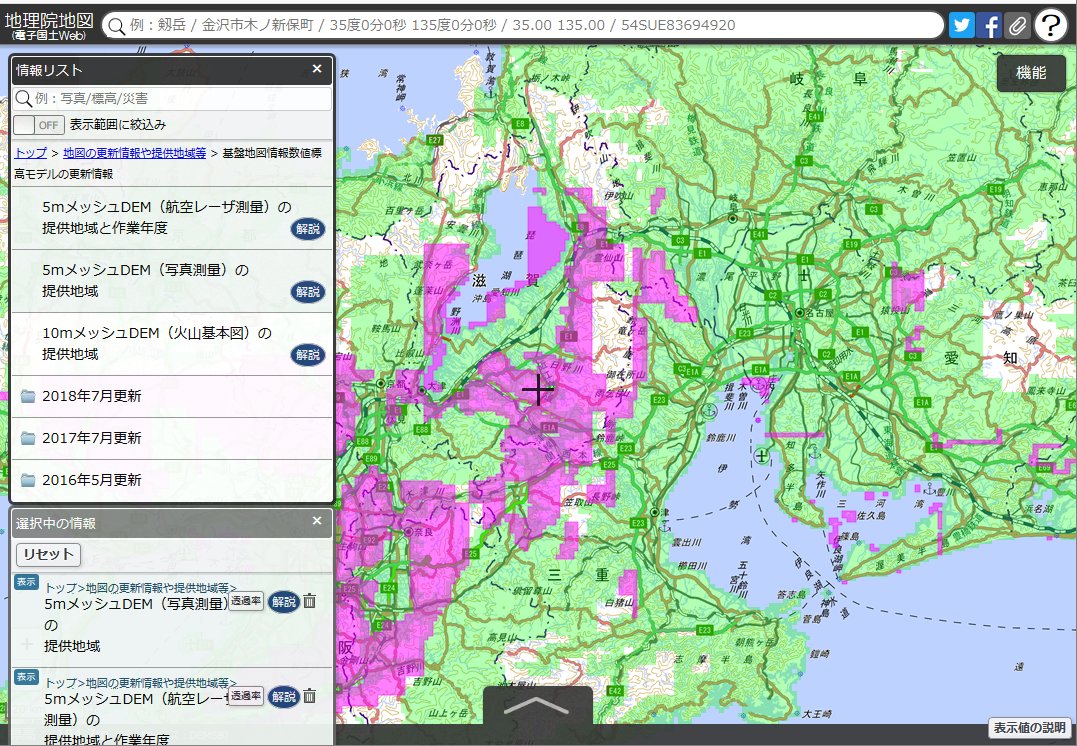Screen dimensions: 1077x746
Task: Open 2016年5月更新 folder icon
Action: coord(27,479)
